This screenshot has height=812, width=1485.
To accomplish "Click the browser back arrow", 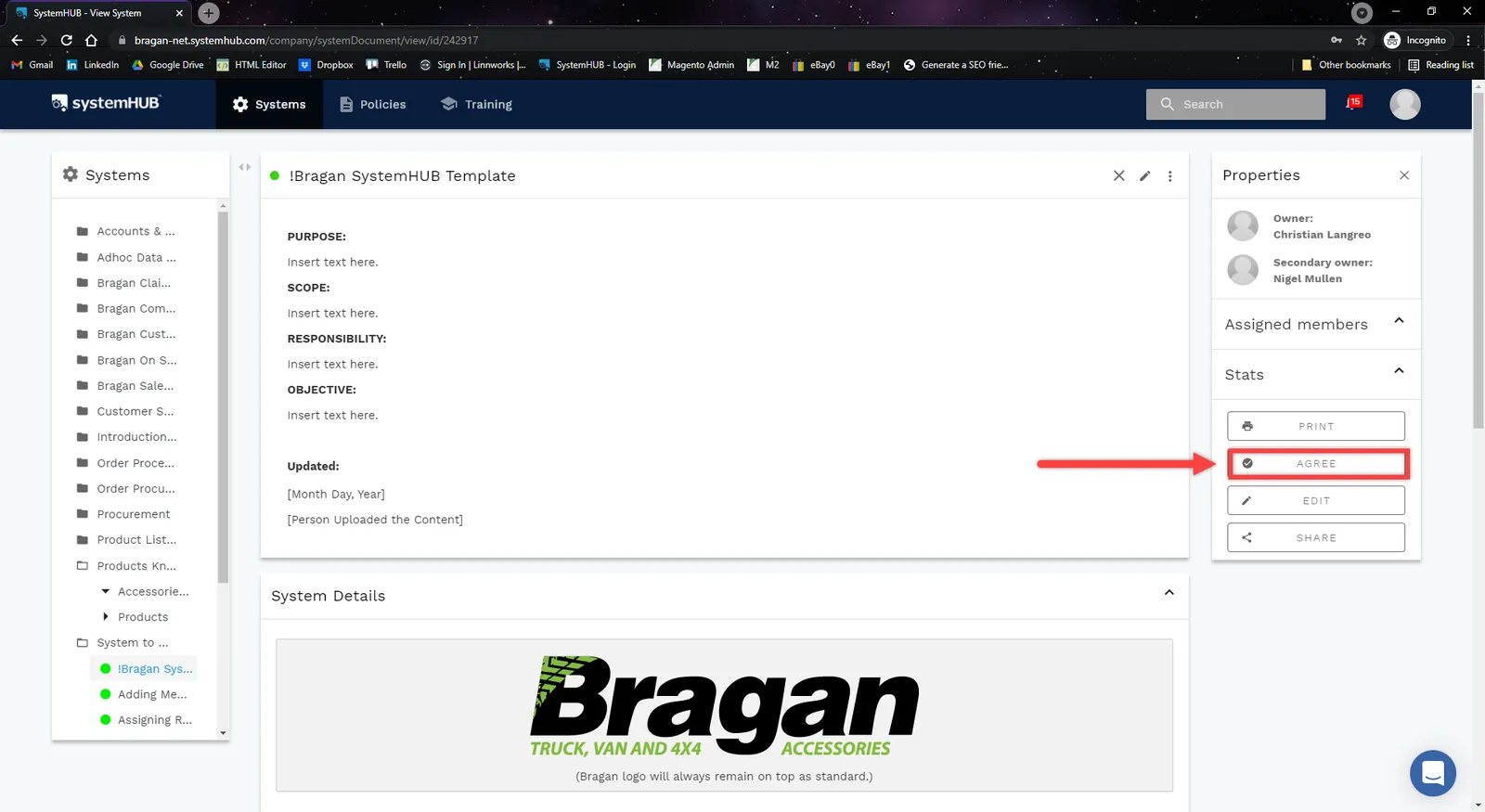I will pos(17,40).
